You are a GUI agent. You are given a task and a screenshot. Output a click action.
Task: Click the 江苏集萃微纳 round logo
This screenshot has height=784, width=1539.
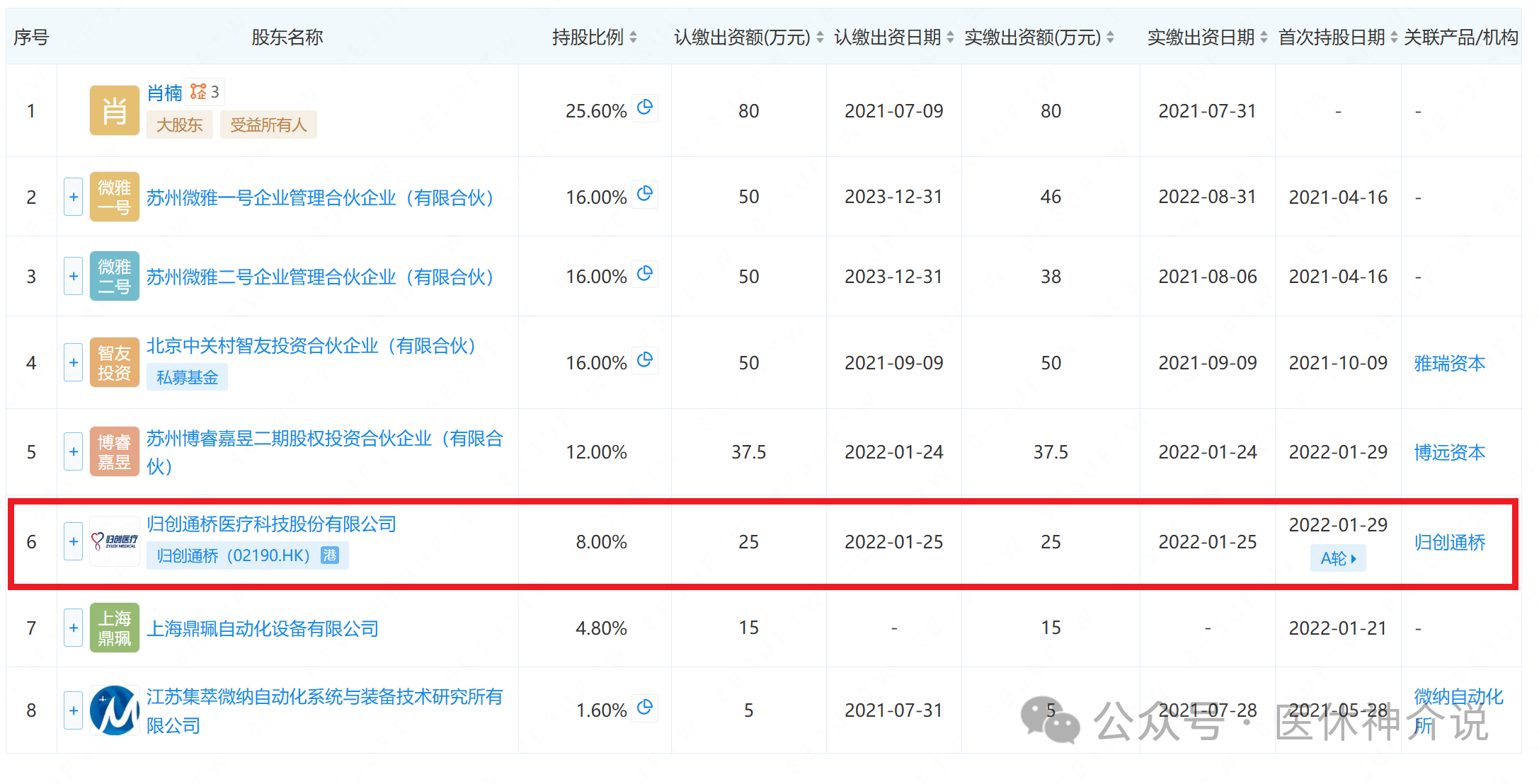pyautogui.click(x=114, y=710)
